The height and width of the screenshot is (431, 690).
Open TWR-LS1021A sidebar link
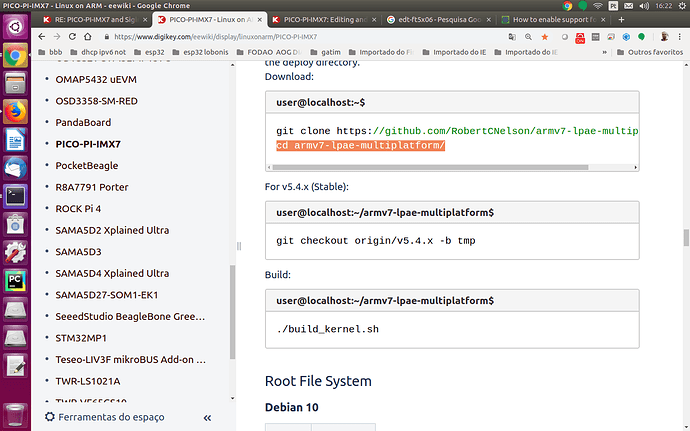(x=88, y=381)
